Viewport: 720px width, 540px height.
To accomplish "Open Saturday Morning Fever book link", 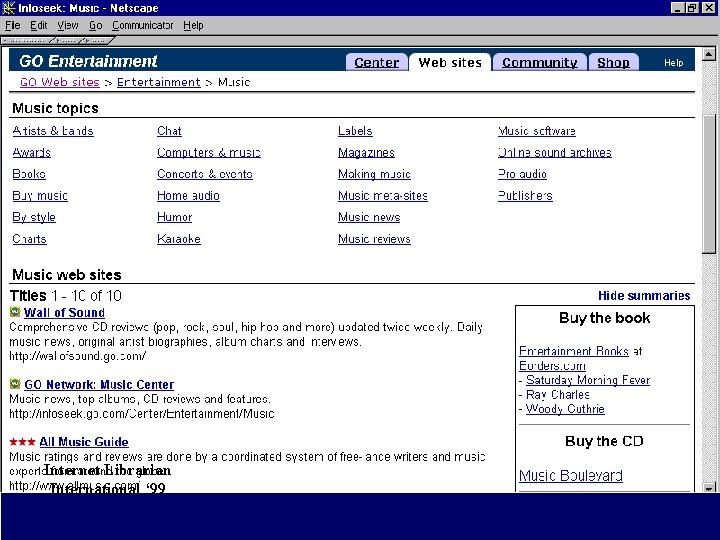I will tap(588, 380).
